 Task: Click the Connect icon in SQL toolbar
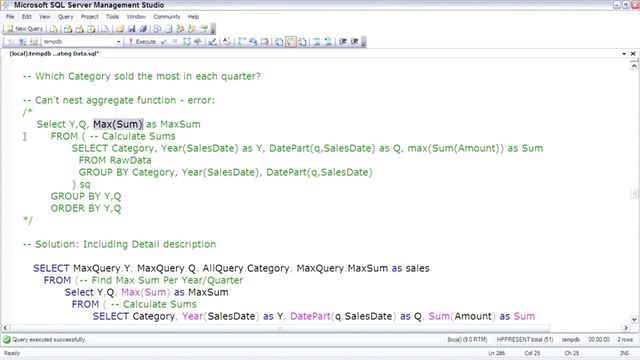[x=11, y=42]
